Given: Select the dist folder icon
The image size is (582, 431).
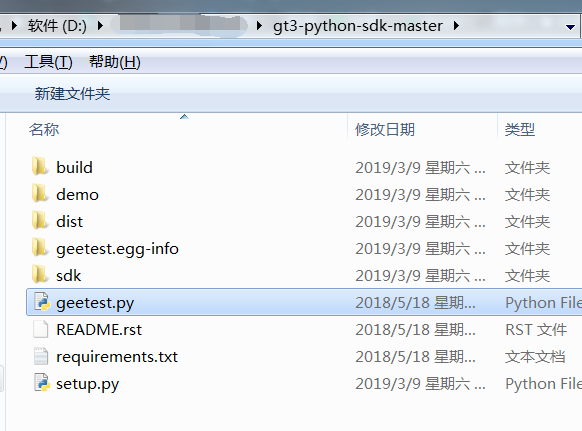Looking at the screenshot, I should coord(40,220).
